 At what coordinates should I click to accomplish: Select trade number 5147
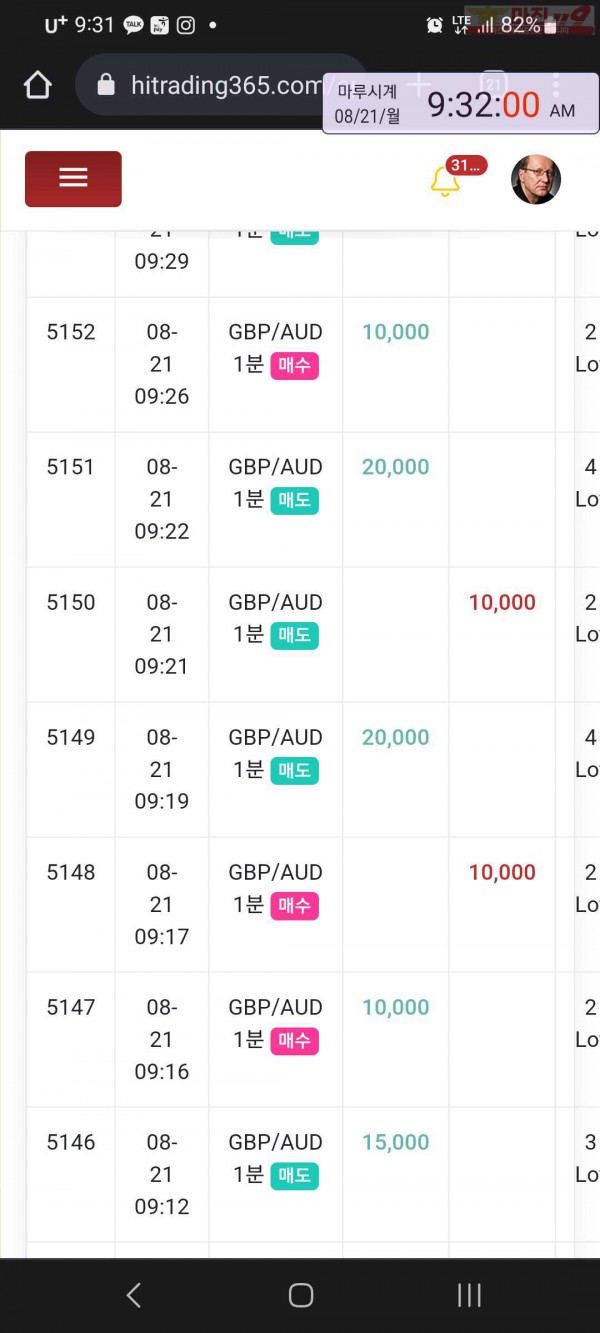(x=71, y=1007)
